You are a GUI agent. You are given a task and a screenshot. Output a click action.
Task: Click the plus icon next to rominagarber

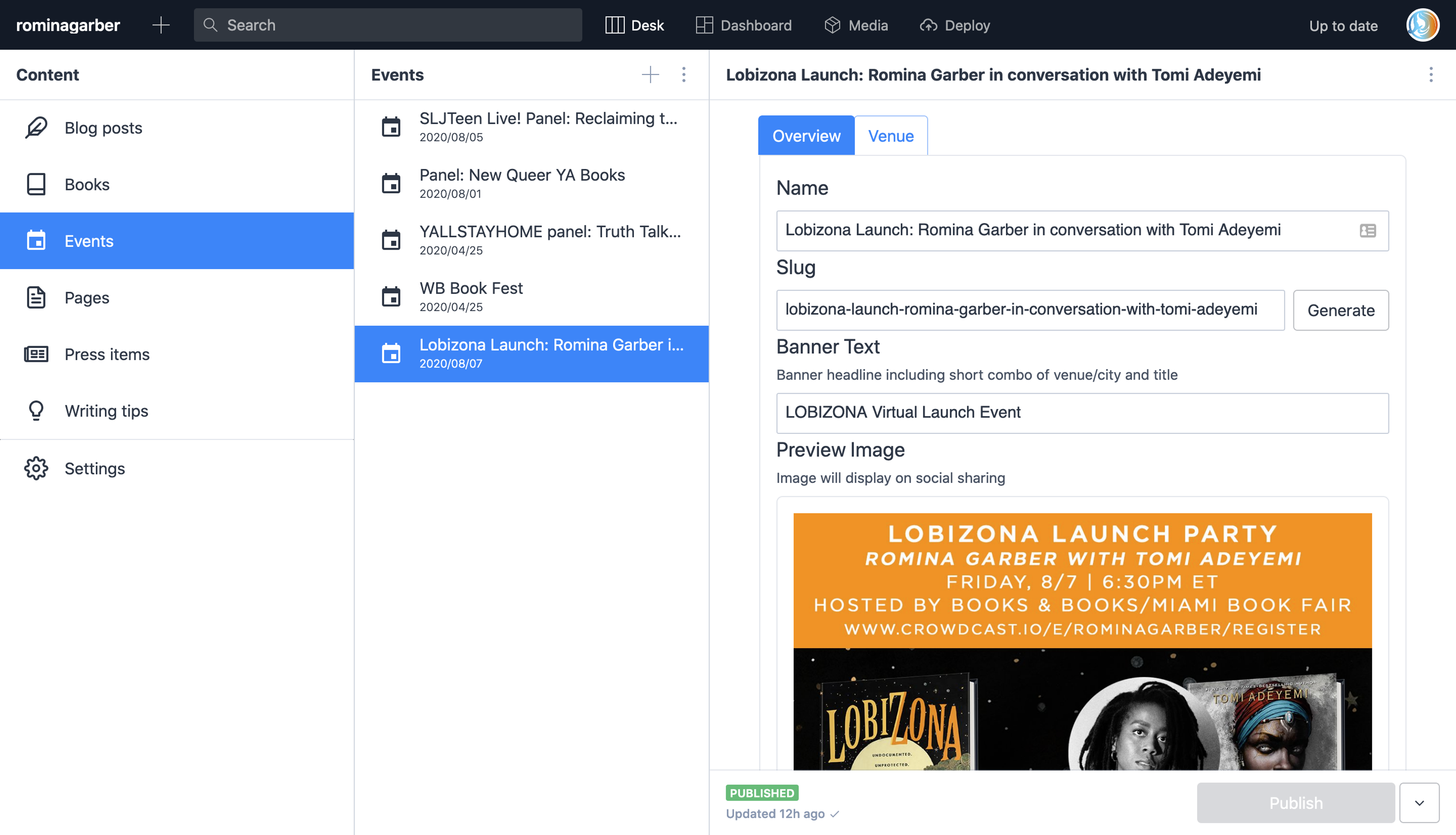coord(161,25)
